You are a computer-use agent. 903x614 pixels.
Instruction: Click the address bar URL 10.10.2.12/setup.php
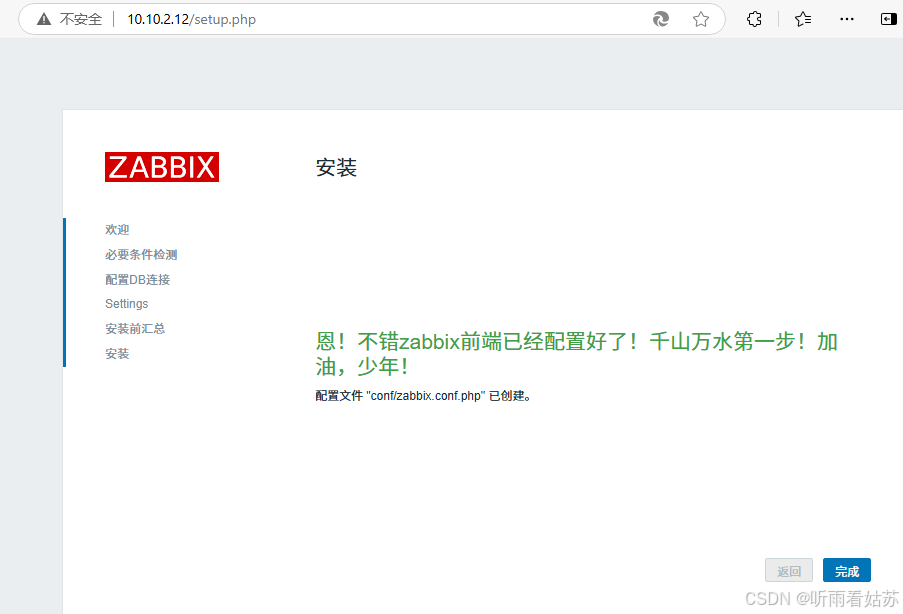coord(191,19)
